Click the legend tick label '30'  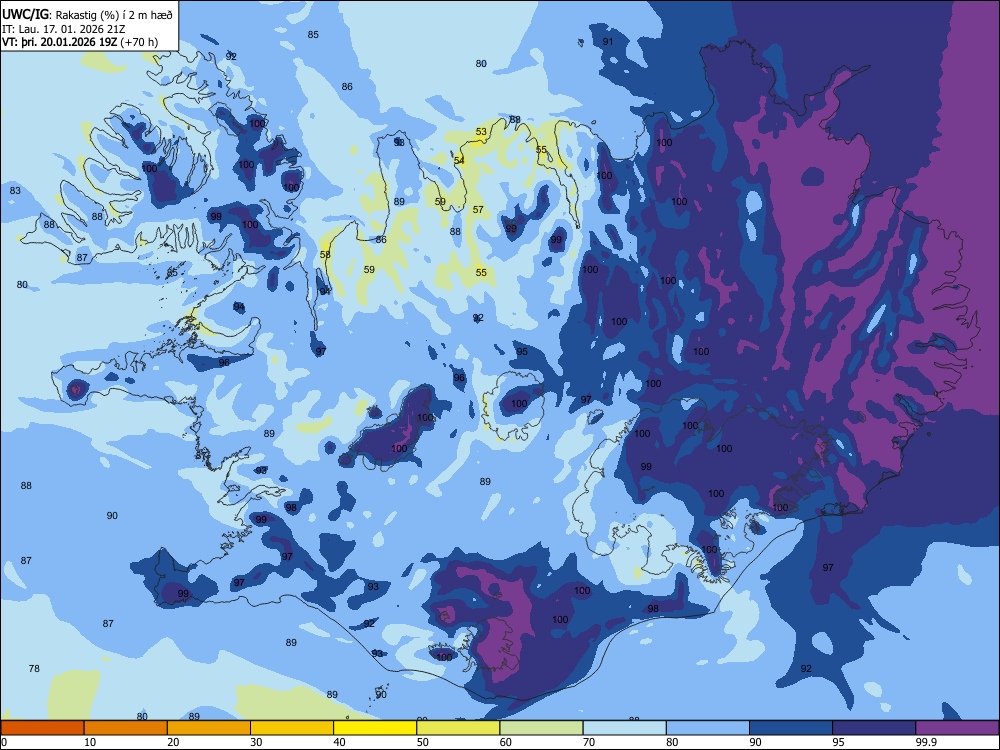pos(256,742)
